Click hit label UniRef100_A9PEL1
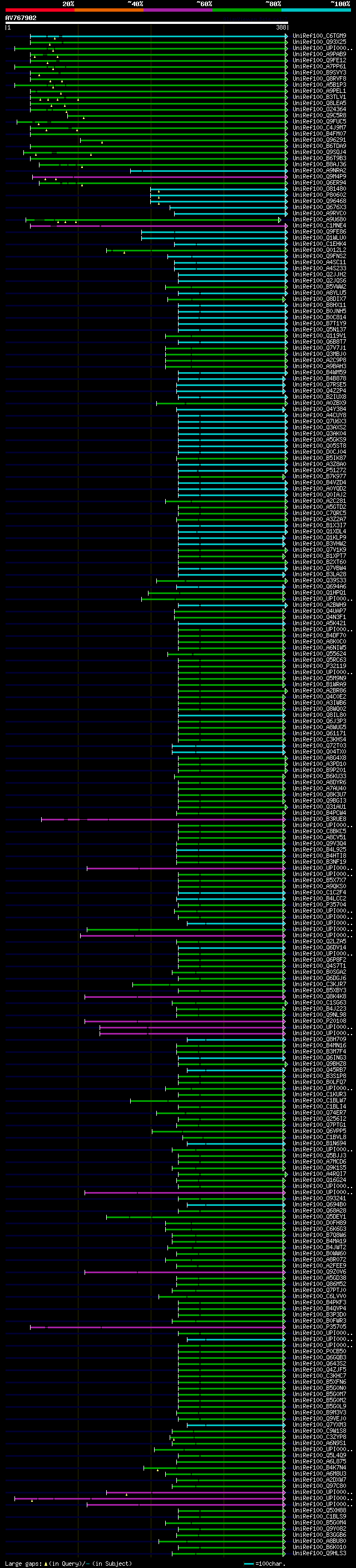356x1568 pixels. click(319, 91)
